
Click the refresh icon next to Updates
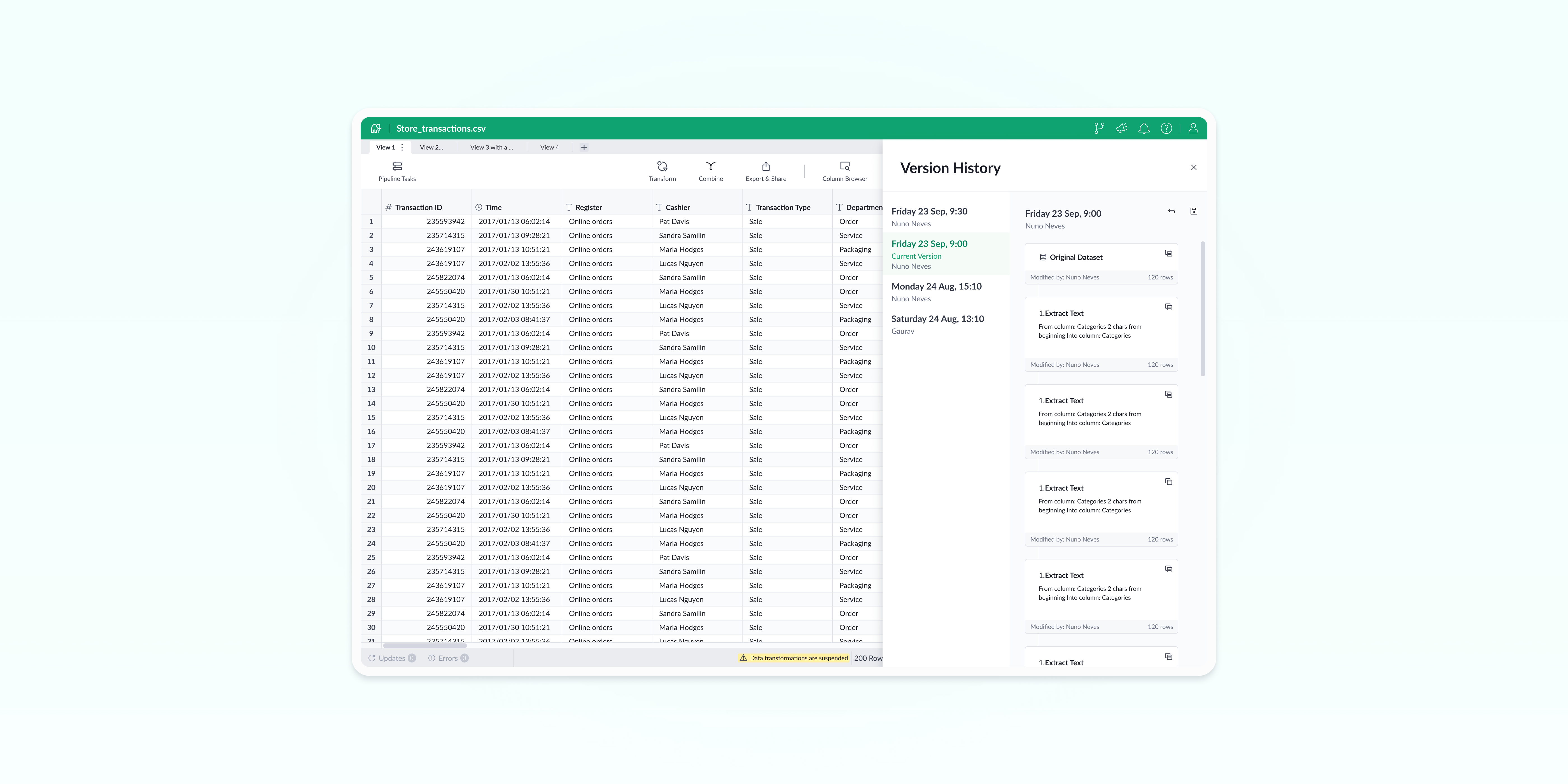[371, 658]
